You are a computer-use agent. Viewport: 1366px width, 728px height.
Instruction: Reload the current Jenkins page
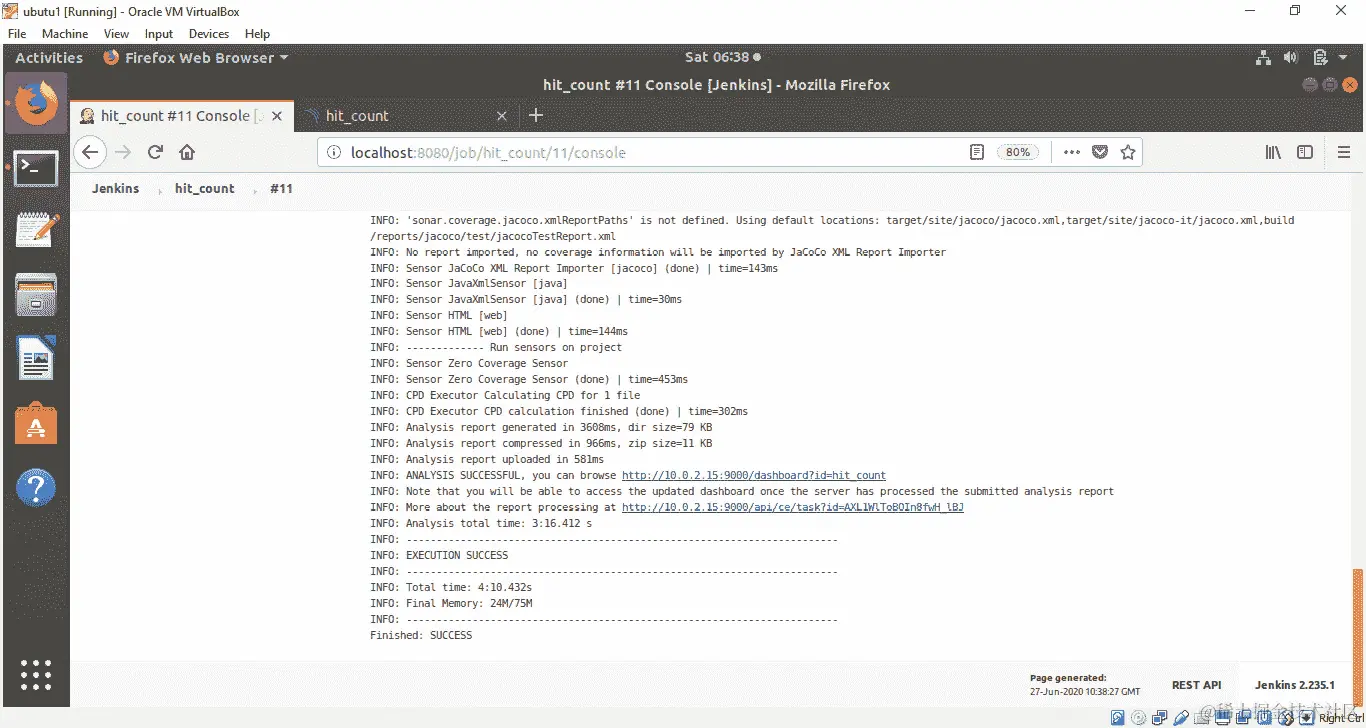(x=155, y=152)
